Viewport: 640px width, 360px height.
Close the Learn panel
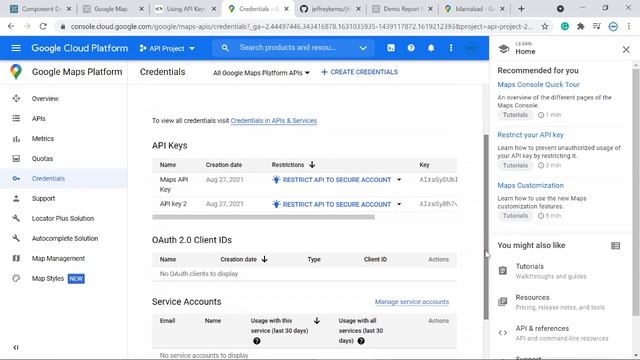[x=626, y=49]
